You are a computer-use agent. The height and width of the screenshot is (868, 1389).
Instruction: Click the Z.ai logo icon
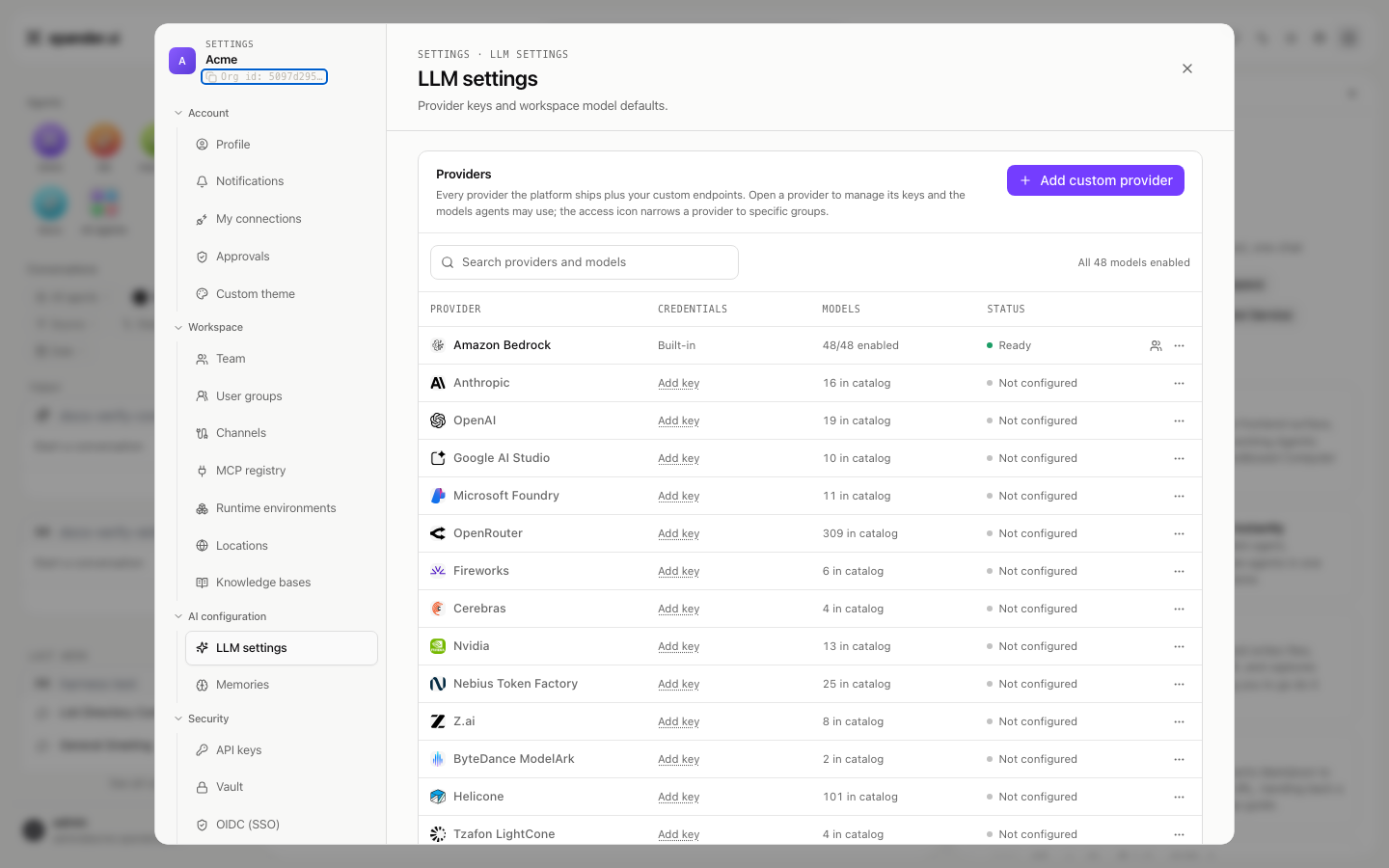pos(438,721)
